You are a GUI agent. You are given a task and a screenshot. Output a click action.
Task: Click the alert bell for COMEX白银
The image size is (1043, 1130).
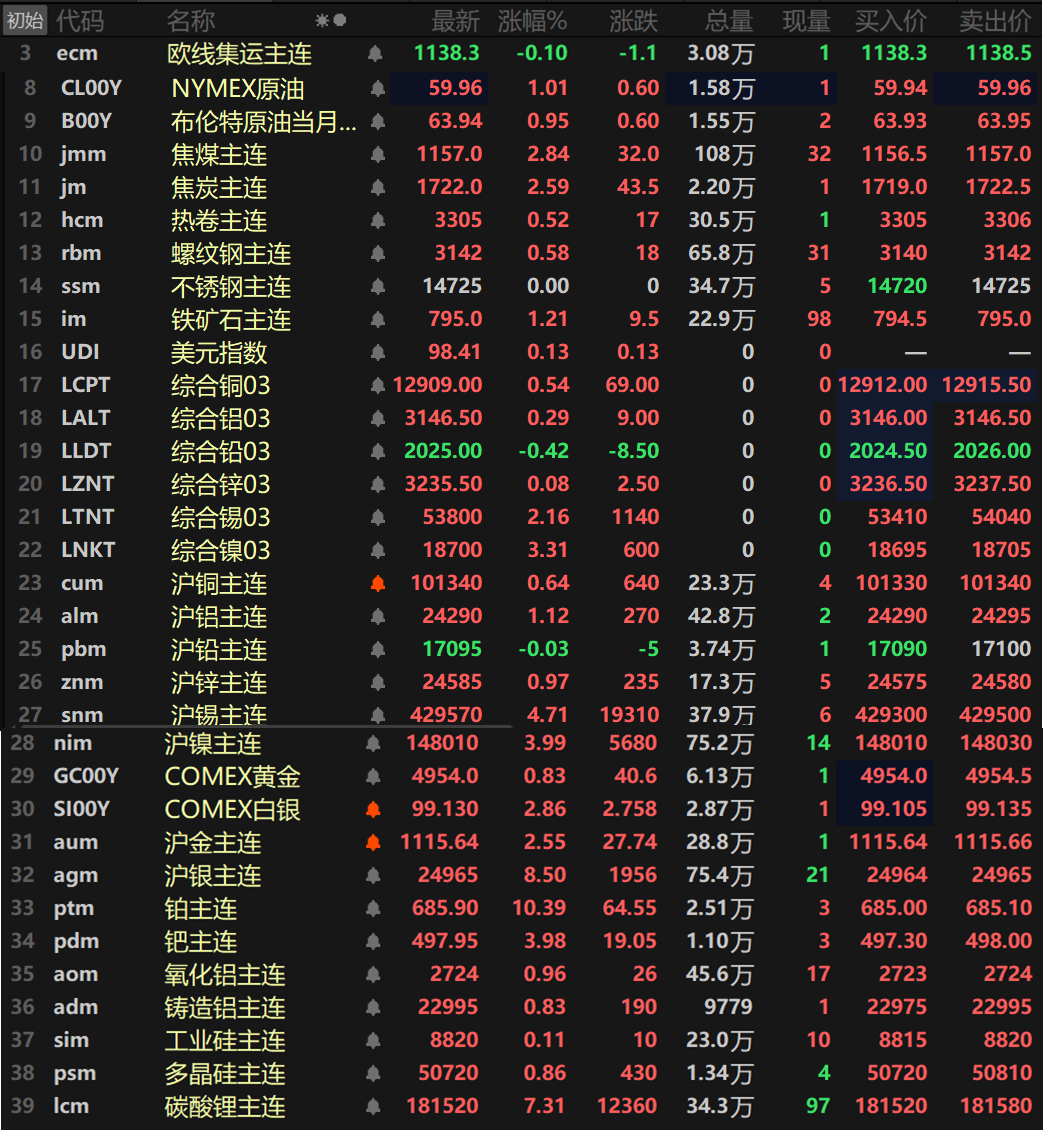click(x=373, y=810)
